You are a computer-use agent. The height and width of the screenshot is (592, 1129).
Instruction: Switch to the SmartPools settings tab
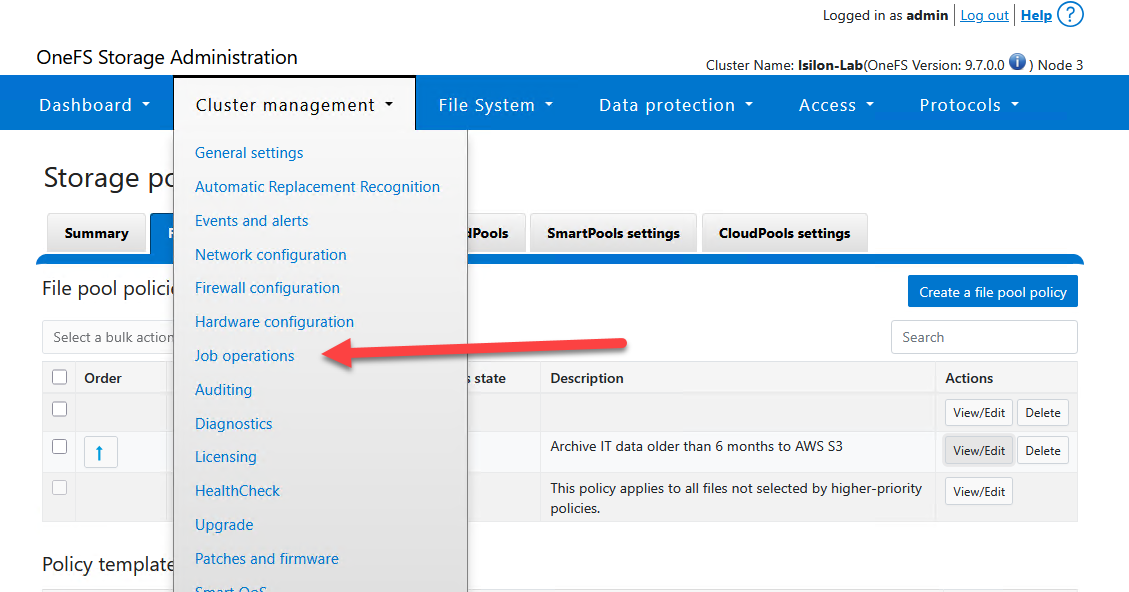pos(613,233)
